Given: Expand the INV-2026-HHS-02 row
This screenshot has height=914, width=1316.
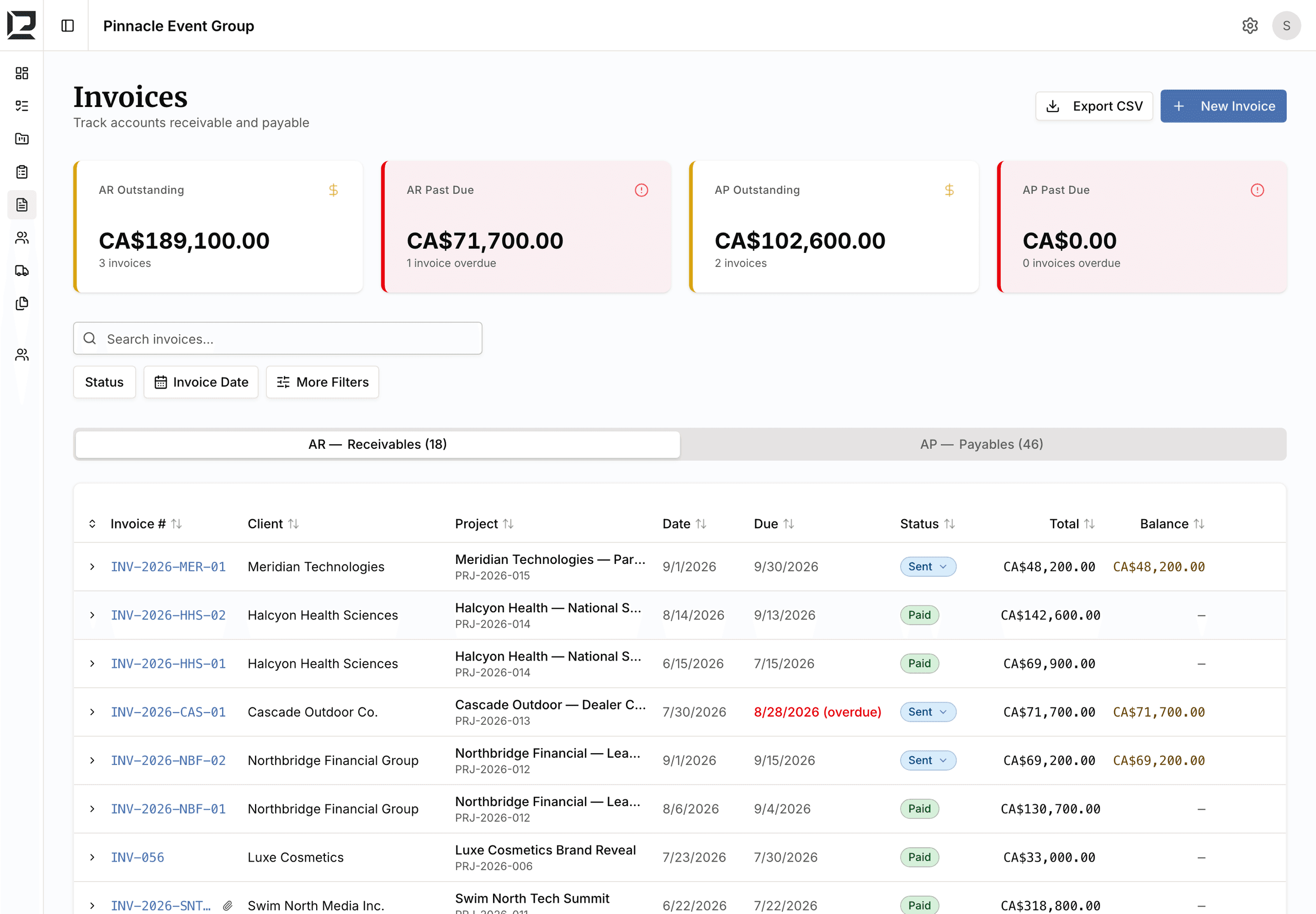Looking at the screenshot, I should pos(92,615).
